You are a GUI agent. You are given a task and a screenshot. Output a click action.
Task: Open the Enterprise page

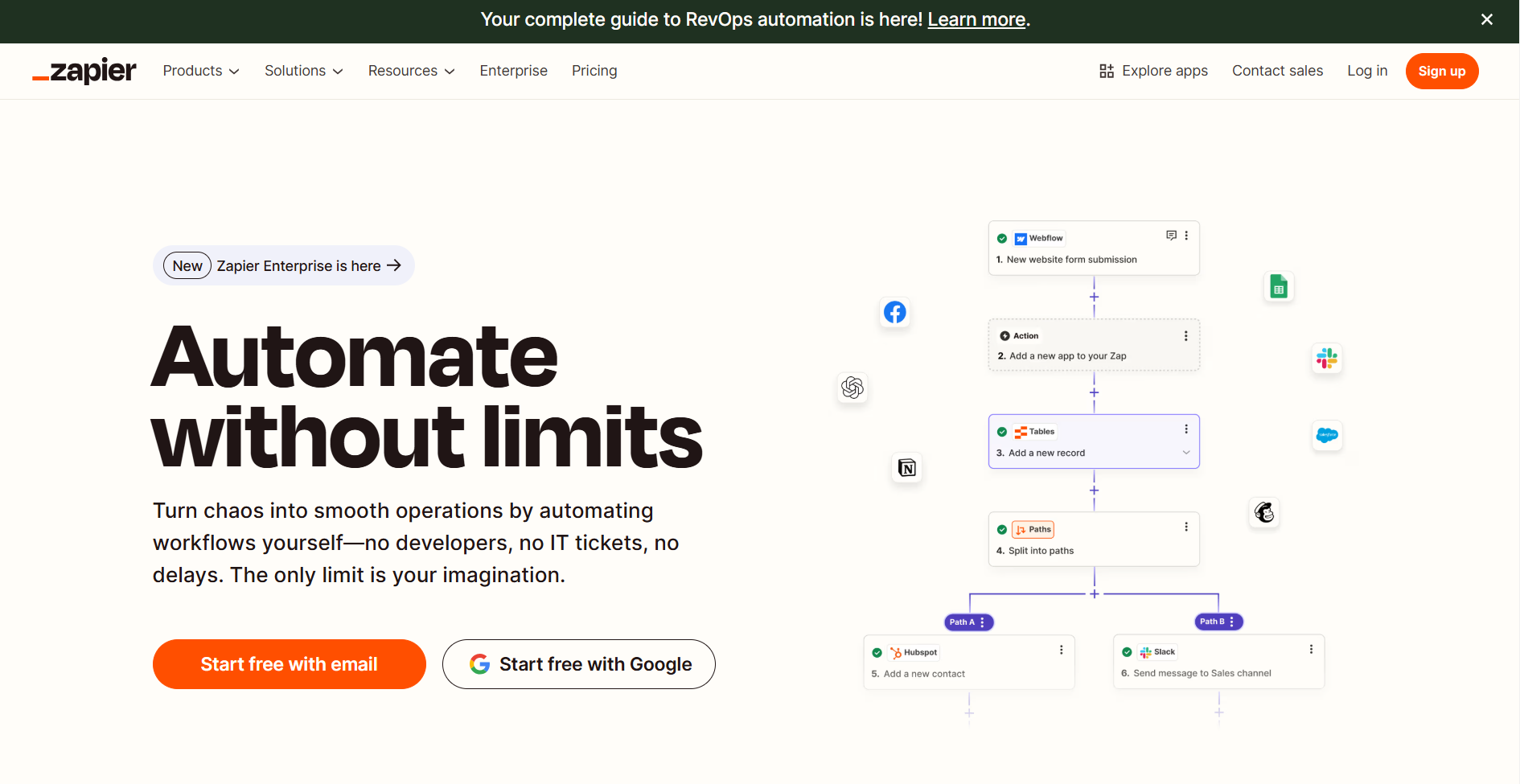pos(514,71)
